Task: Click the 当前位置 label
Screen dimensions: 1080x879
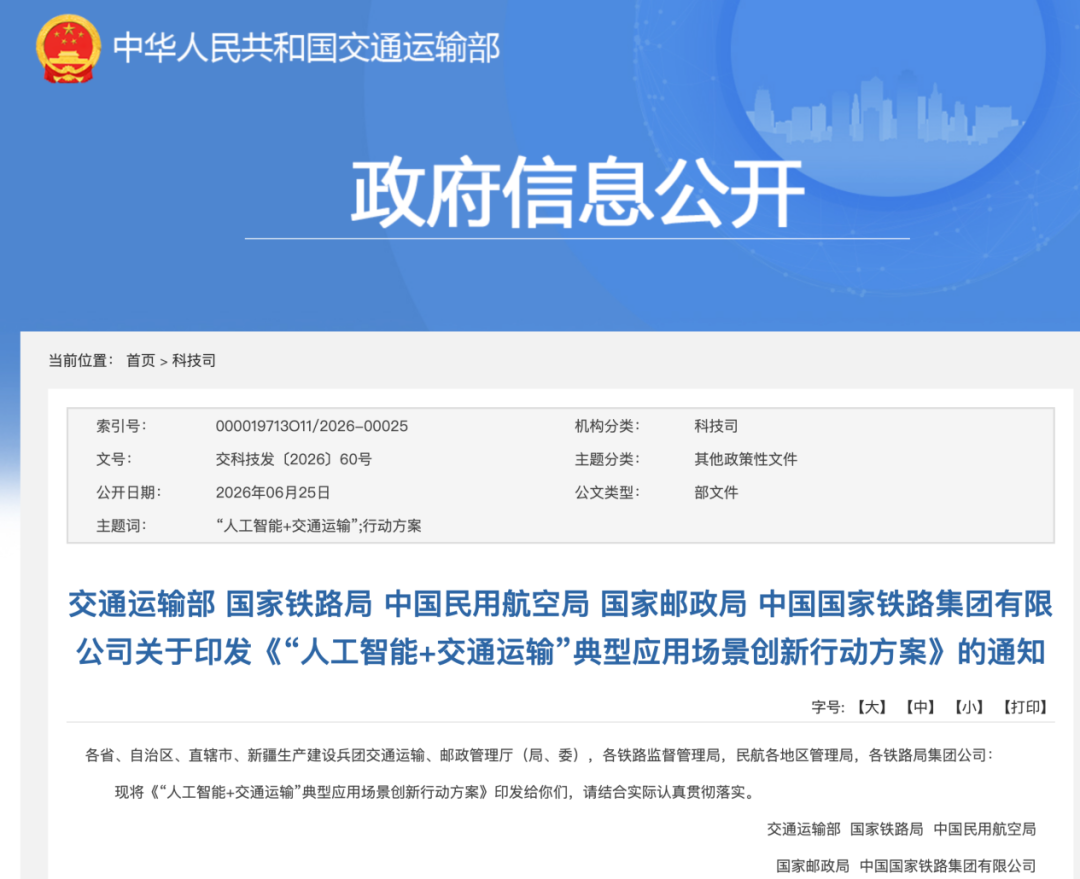Action: [81, 360]
